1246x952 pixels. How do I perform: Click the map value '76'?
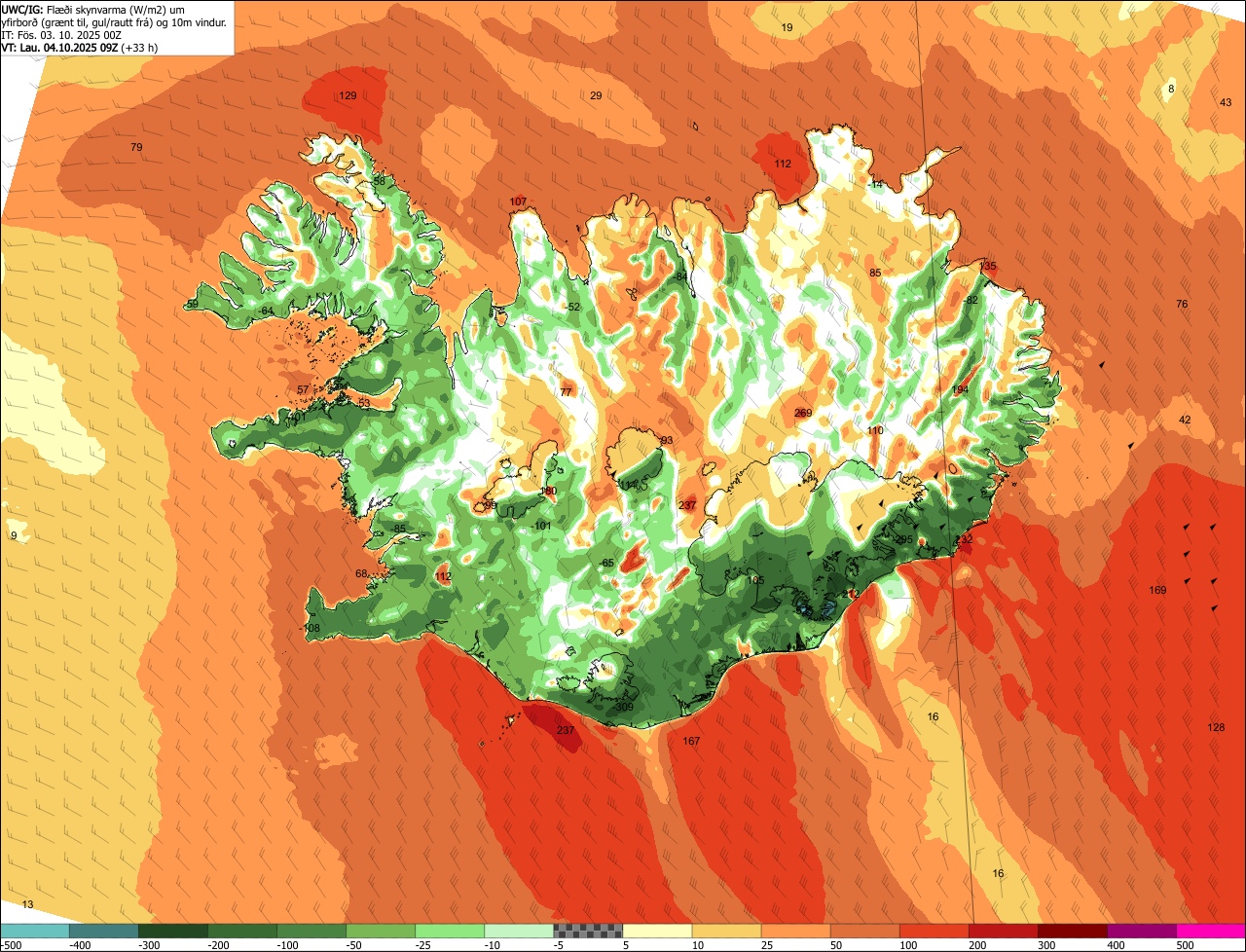(x=1182, y=304)
